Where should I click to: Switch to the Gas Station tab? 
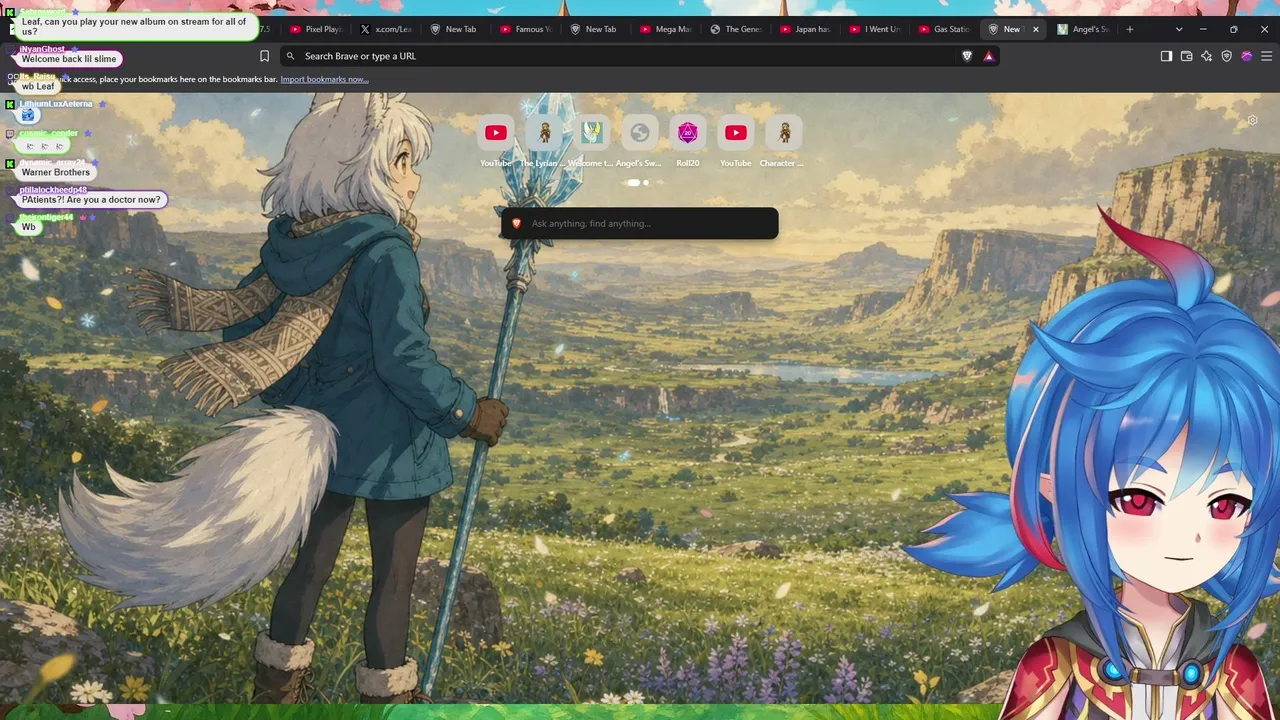click(x=945, y=29)
